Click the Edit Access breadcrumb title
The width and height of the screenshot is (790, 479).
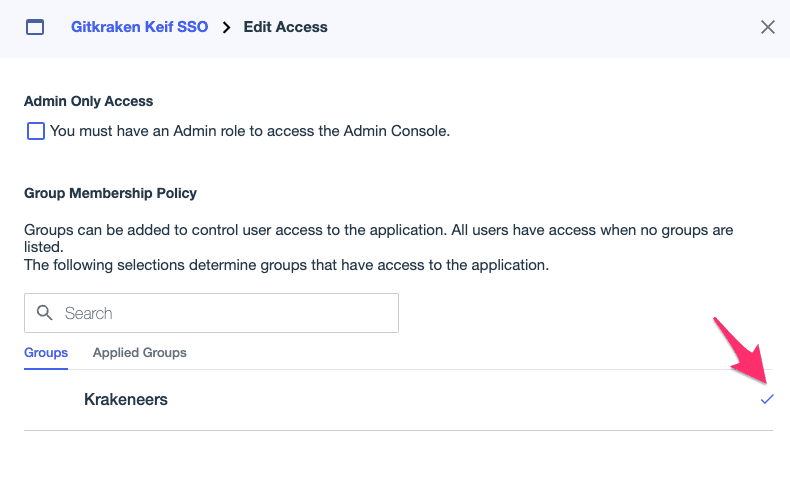point(286,27)
